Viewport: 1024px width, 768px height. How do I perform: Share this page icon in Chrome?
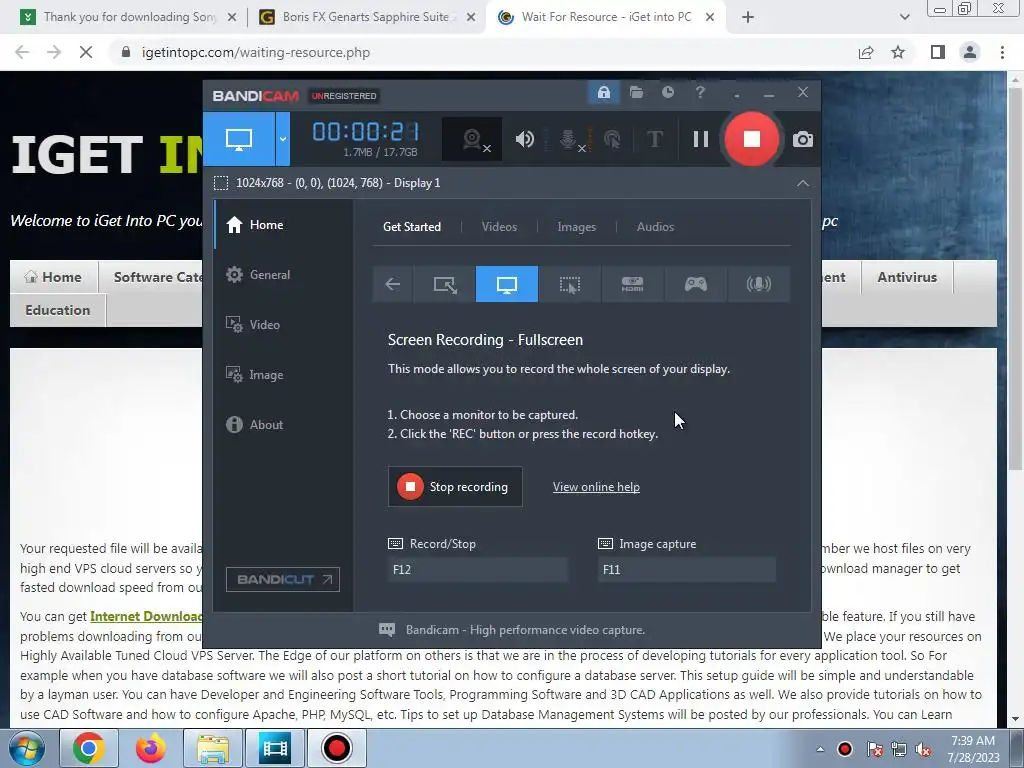coord(866,52)
